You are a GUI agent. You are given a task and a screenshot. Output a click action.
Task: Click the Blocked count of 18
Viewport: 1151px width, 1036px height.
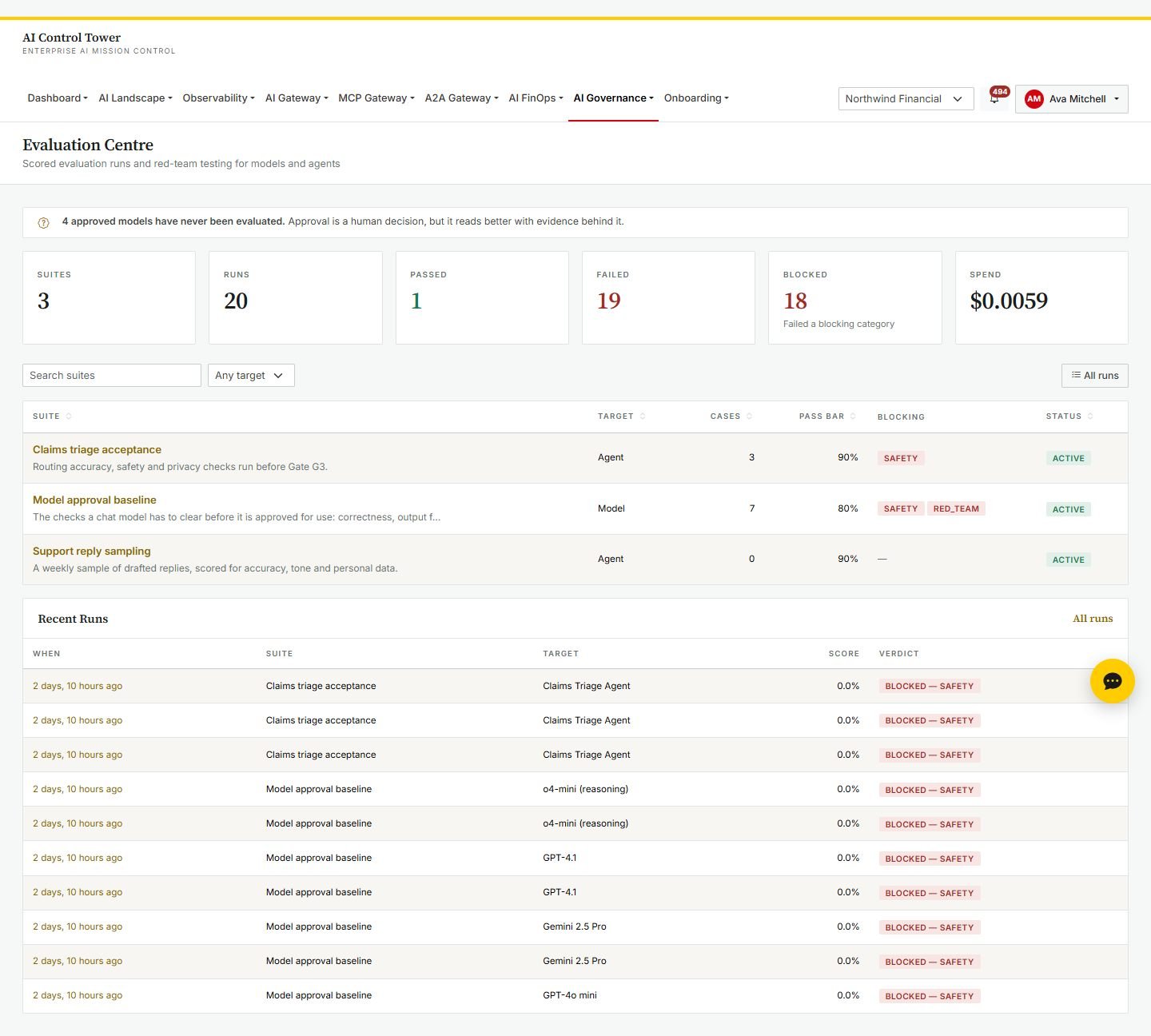point(795,301)
